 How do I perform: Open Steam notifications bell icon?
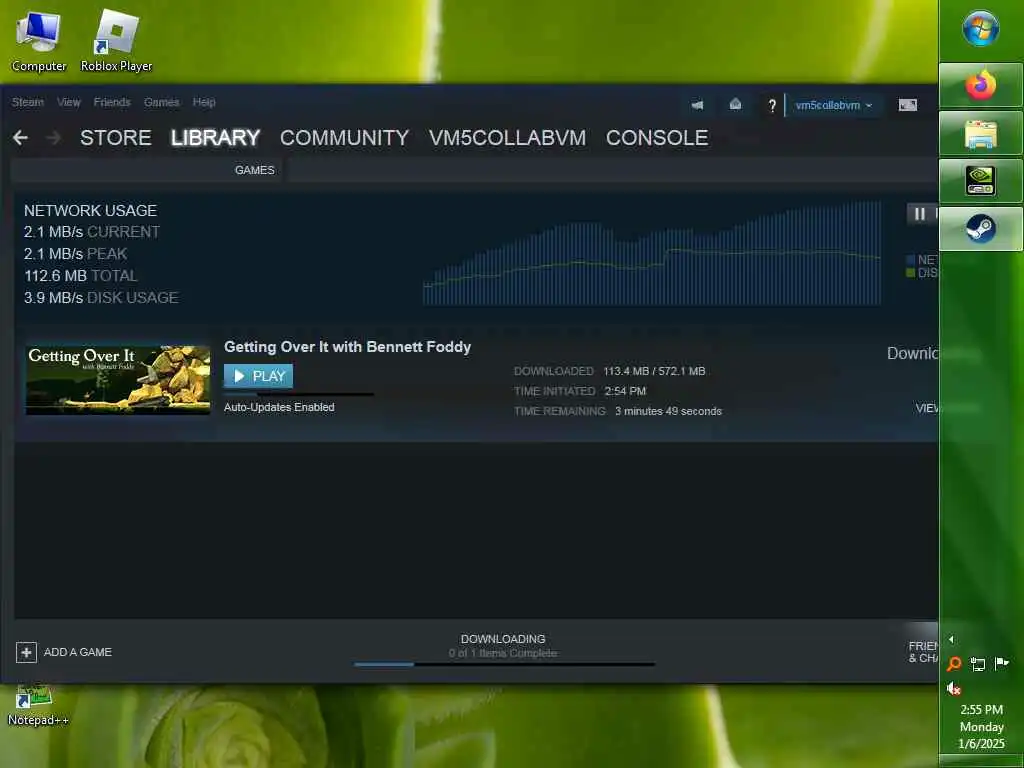pyautogui.click(x=735, y=104)
